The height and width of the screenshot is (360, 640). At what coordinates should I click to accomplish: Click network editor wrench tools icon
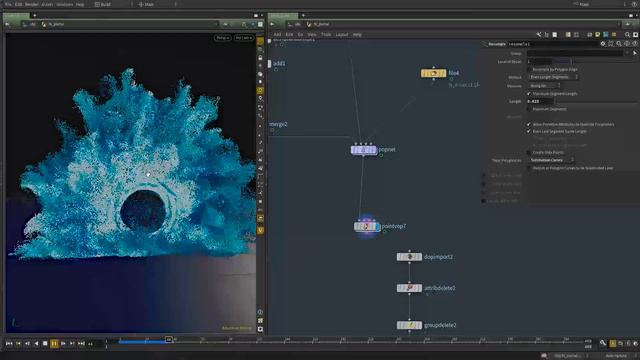tap(539, 35)
